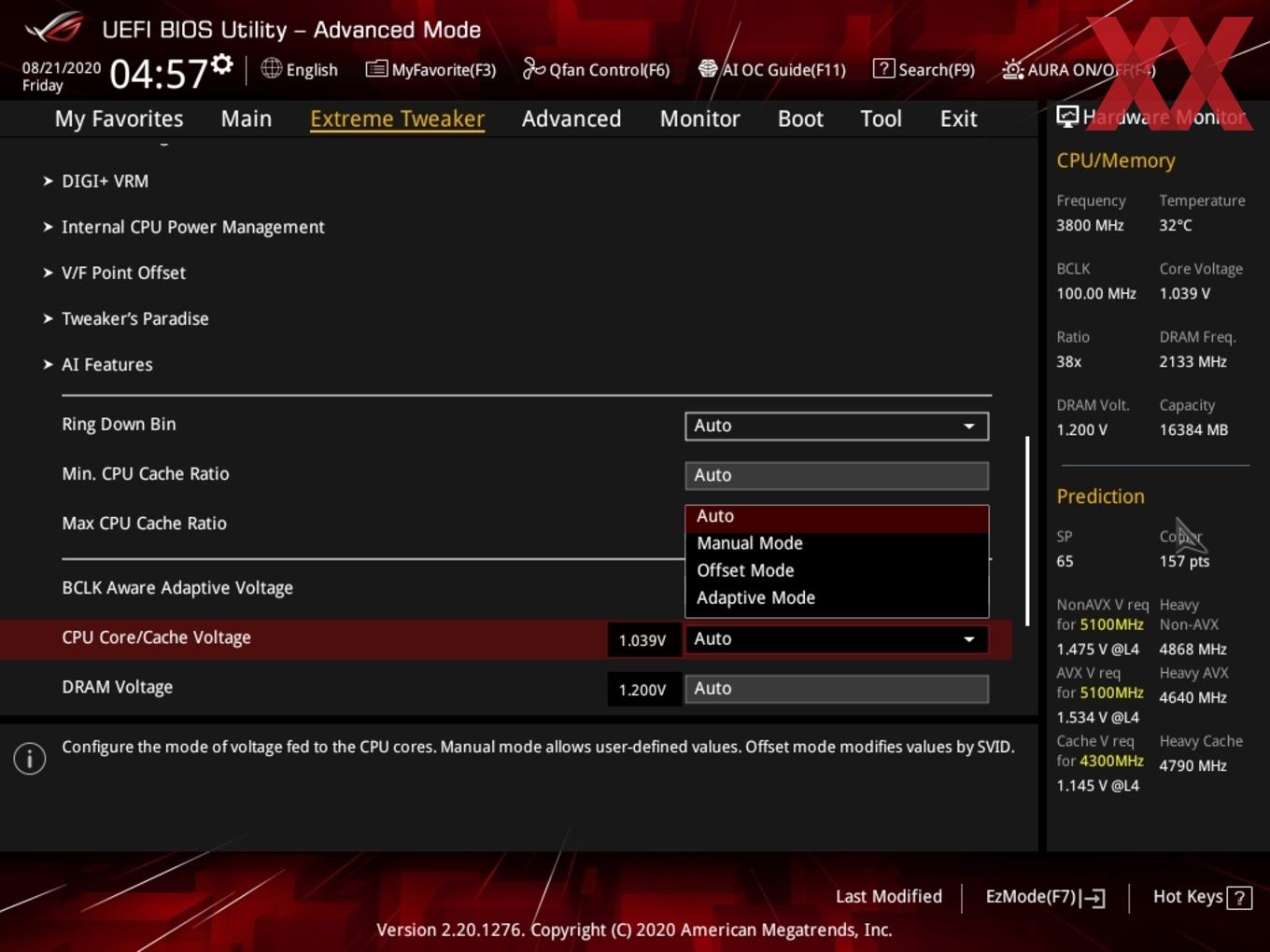Go to the Exit tab
The image size is (1270, 952).
point(958,119)
